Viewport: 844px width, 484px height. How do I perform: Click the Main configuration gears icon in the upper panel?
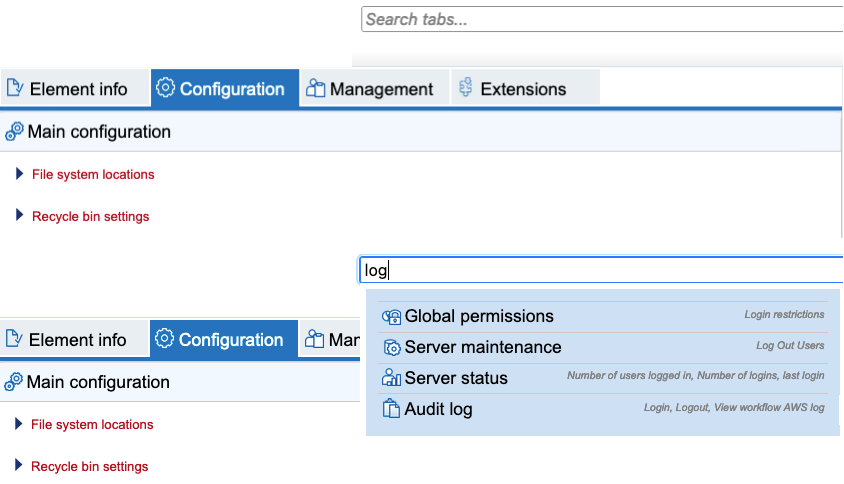coord(14,131)
